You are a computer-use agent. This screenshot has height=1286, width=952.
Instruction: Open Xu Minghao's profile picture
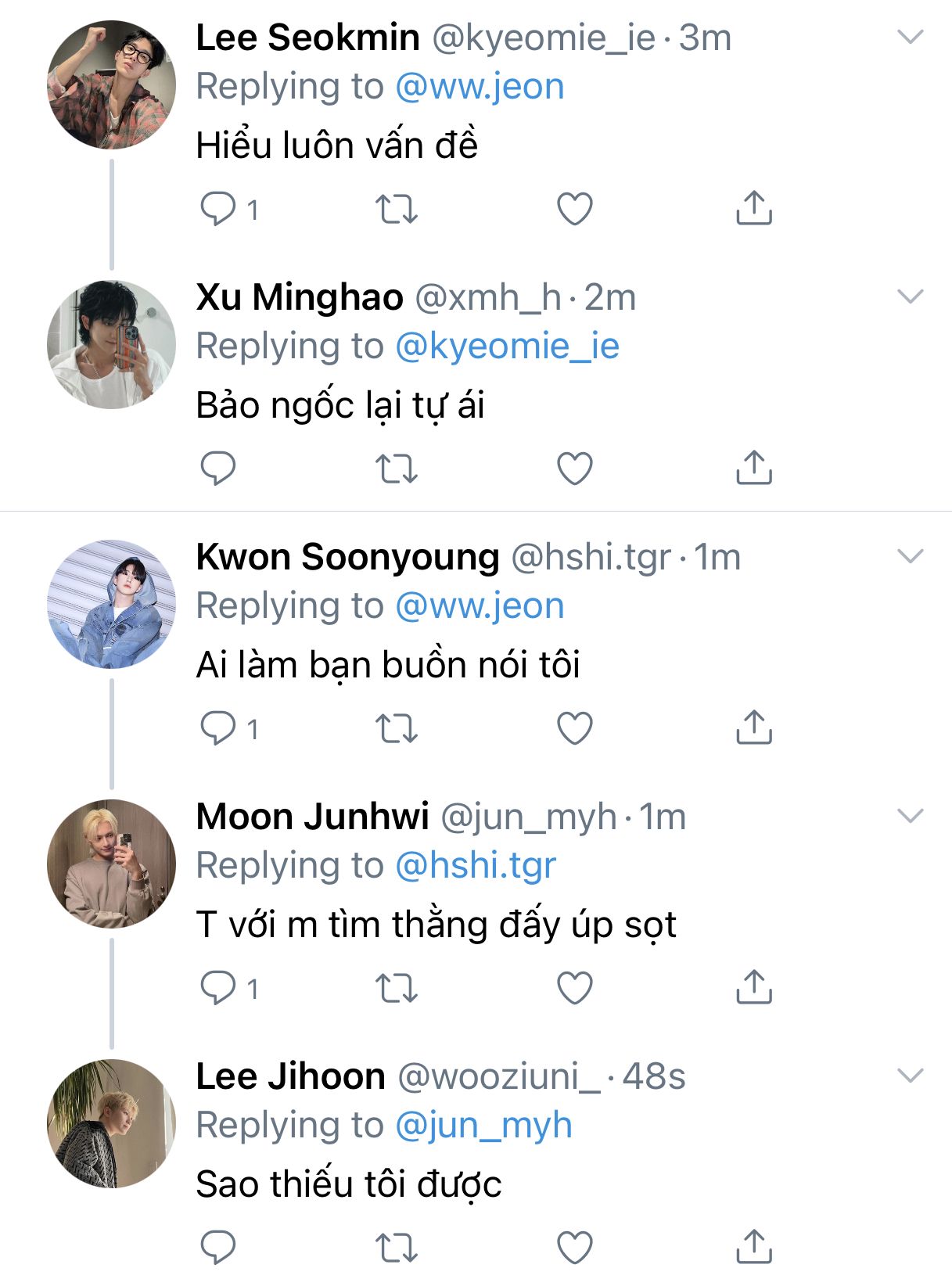111,345
